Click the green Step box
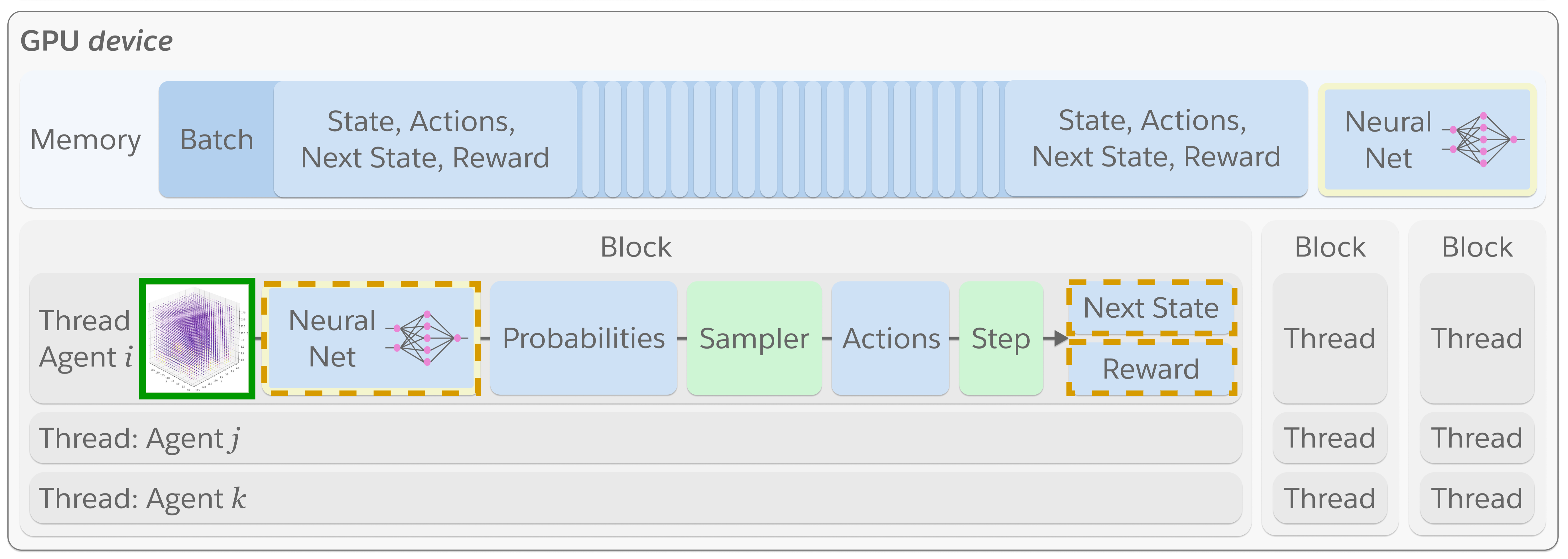Image resolution: width=1568 pixels, height=559 pixels. pos(1001,338)
